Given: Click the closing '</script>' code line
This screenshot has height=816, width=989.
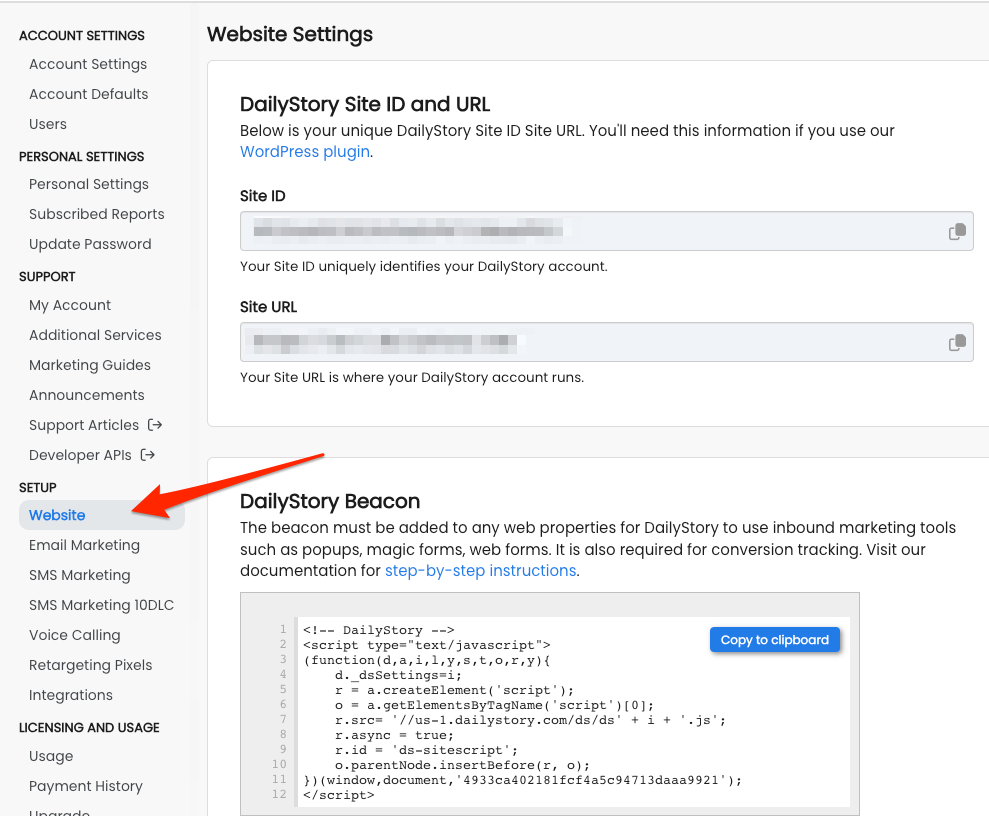Looking at the screenshot, I should 339,795.
